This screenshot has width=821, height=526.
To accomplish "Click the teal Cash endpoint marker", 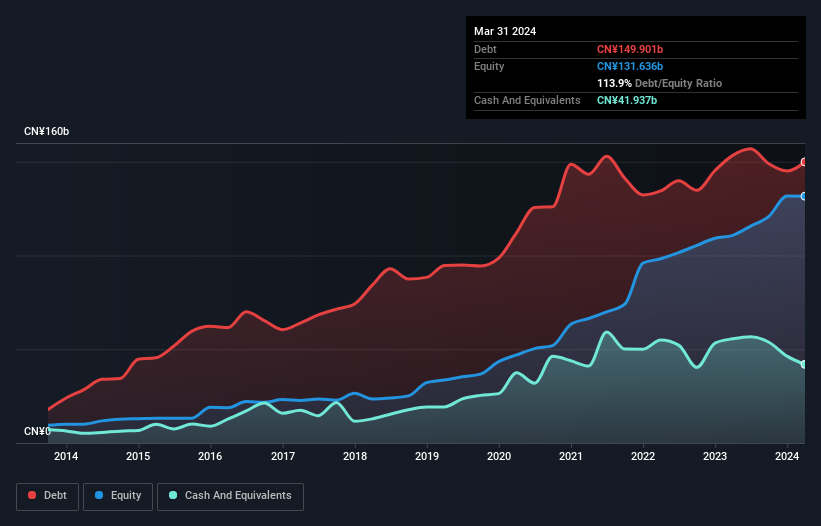I will pyautogui.click(x=804, y=364).
